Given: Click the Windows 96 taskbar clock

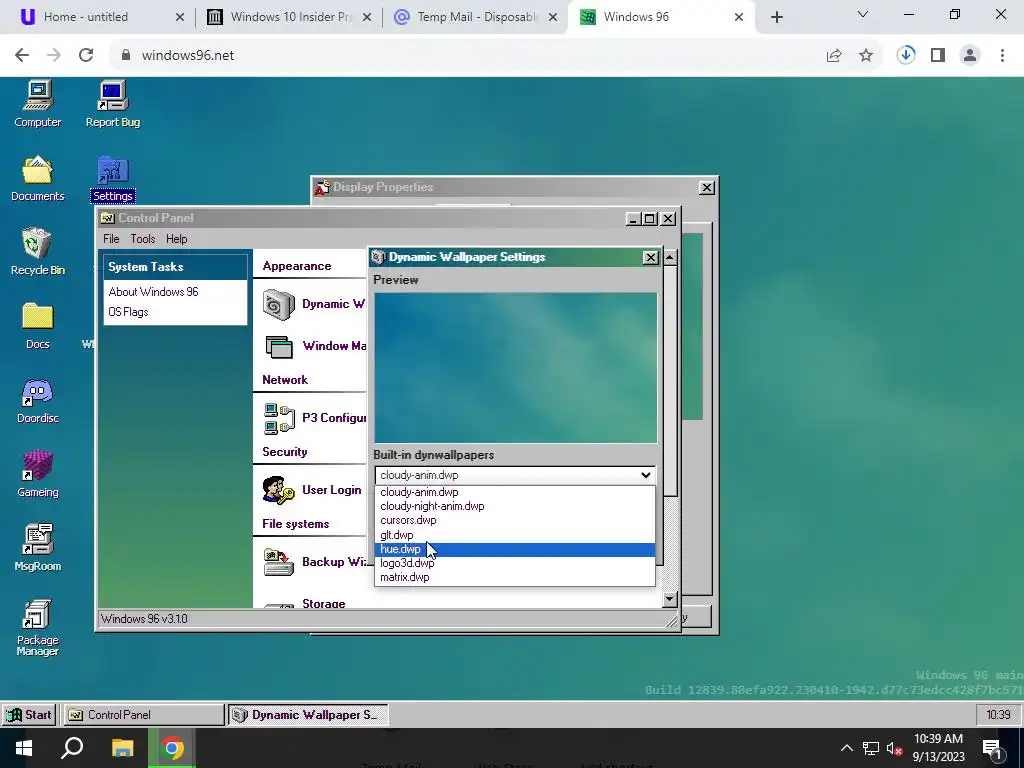Looking at the screenshot, I should tap(998, 715).
